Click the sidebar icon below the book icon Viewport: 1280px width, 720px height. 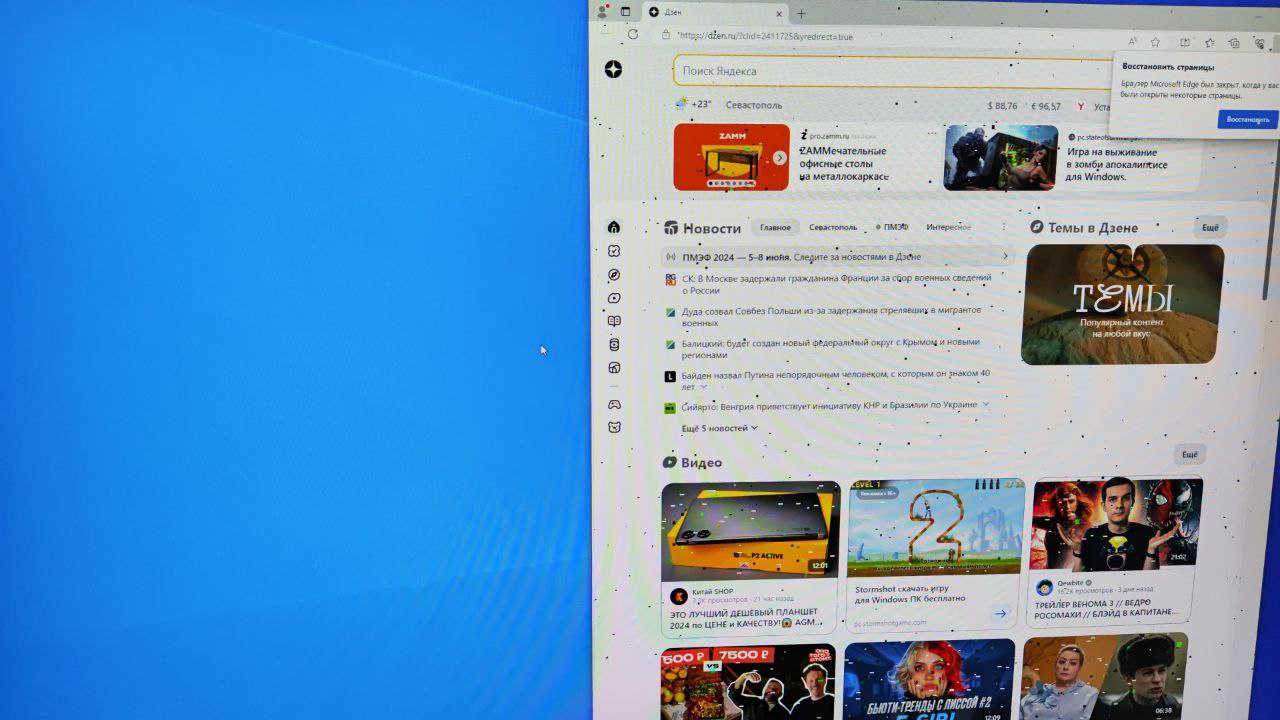pyautogui.click(x=614, y=344)
